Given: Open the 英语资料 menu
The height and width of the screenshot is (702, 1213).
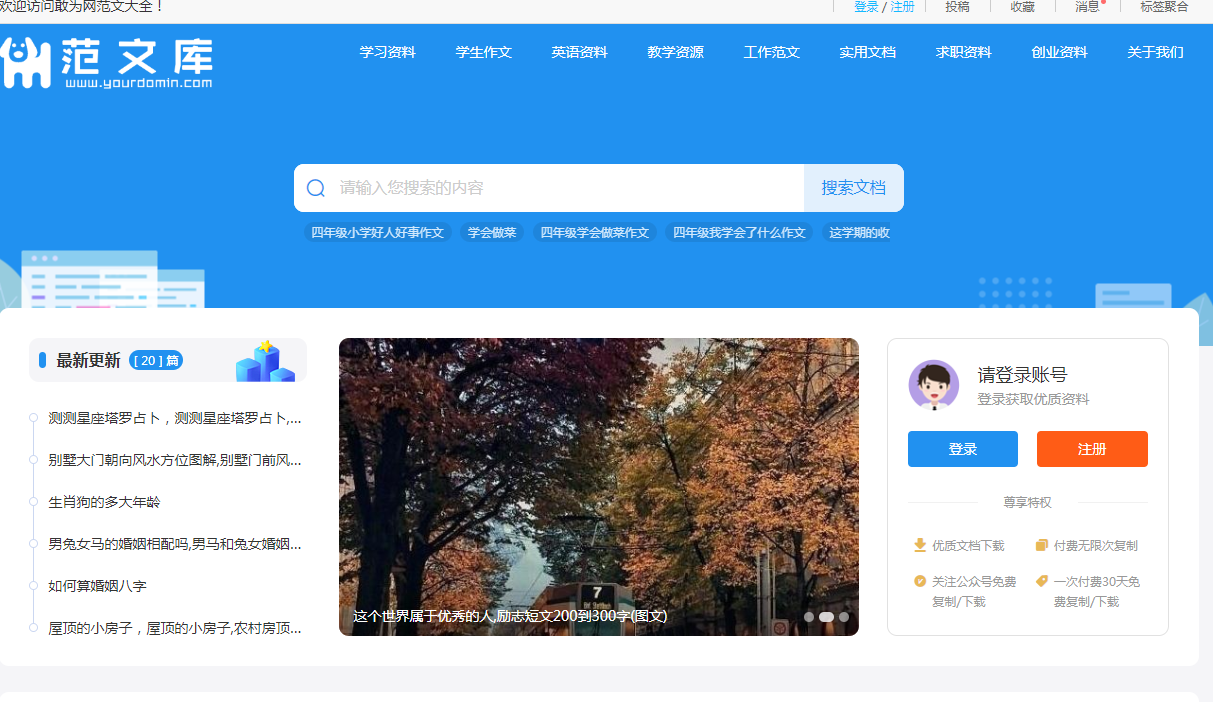Looking at the screenshot, I should (580, 52).
